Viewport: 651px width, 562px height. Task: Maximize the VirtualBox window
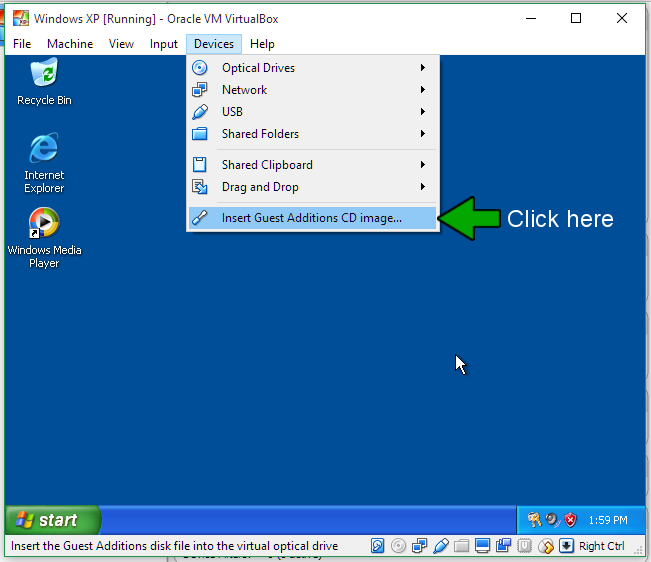point(576,18)
